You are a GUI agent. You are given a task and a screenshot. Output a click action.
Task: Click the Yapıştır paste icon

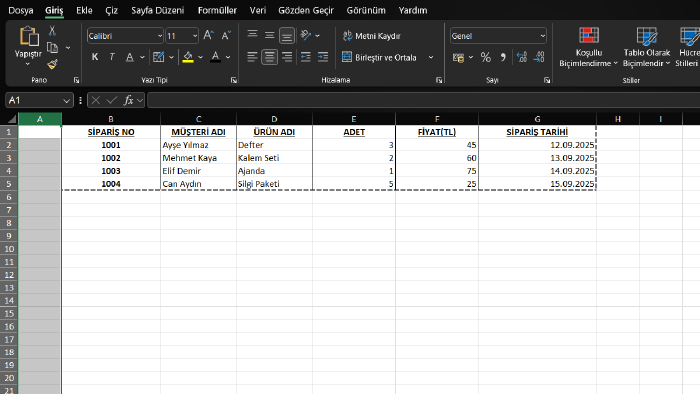[28, 37]
